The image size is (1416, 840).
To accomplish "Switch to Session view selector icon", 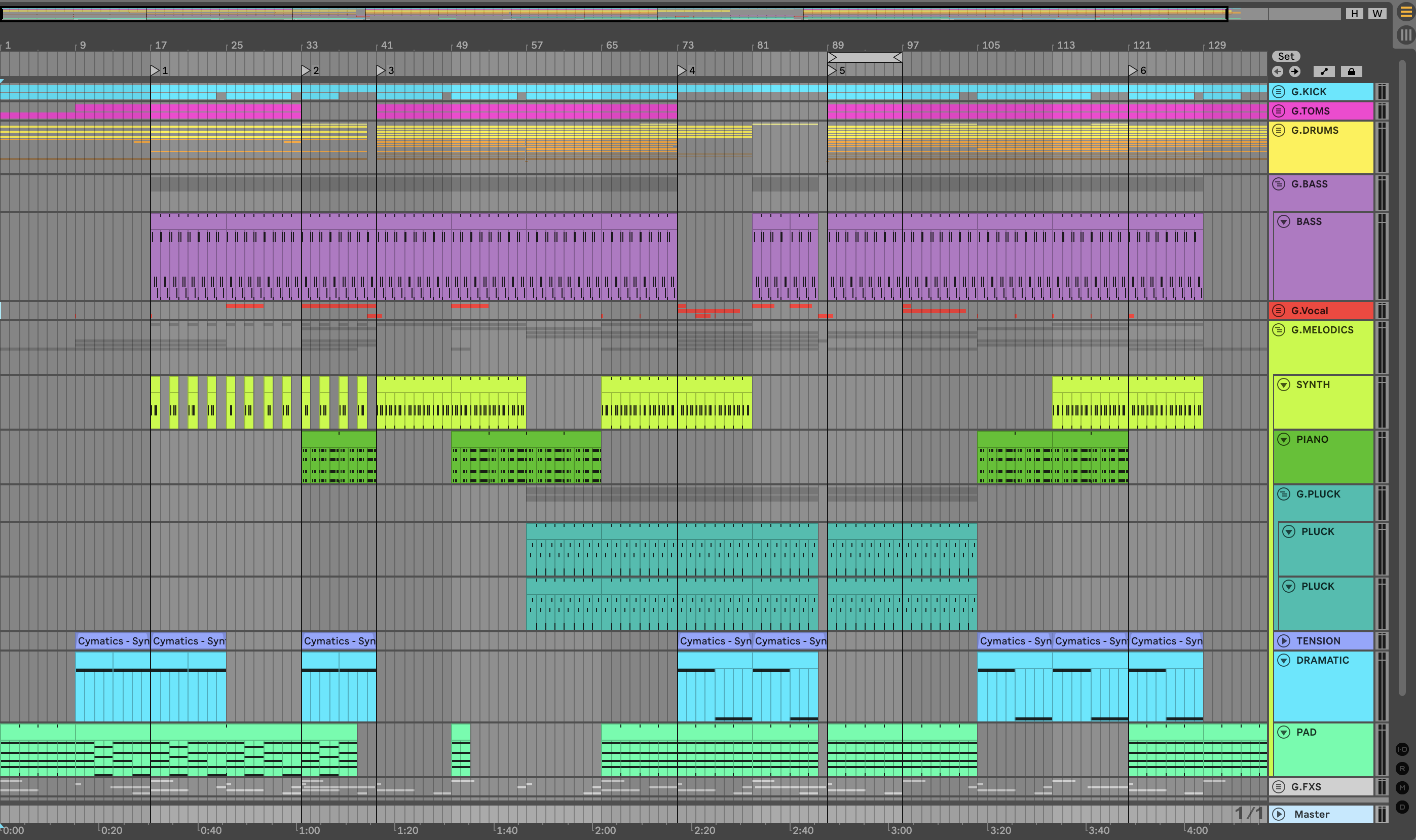I will pos(1406,34).
